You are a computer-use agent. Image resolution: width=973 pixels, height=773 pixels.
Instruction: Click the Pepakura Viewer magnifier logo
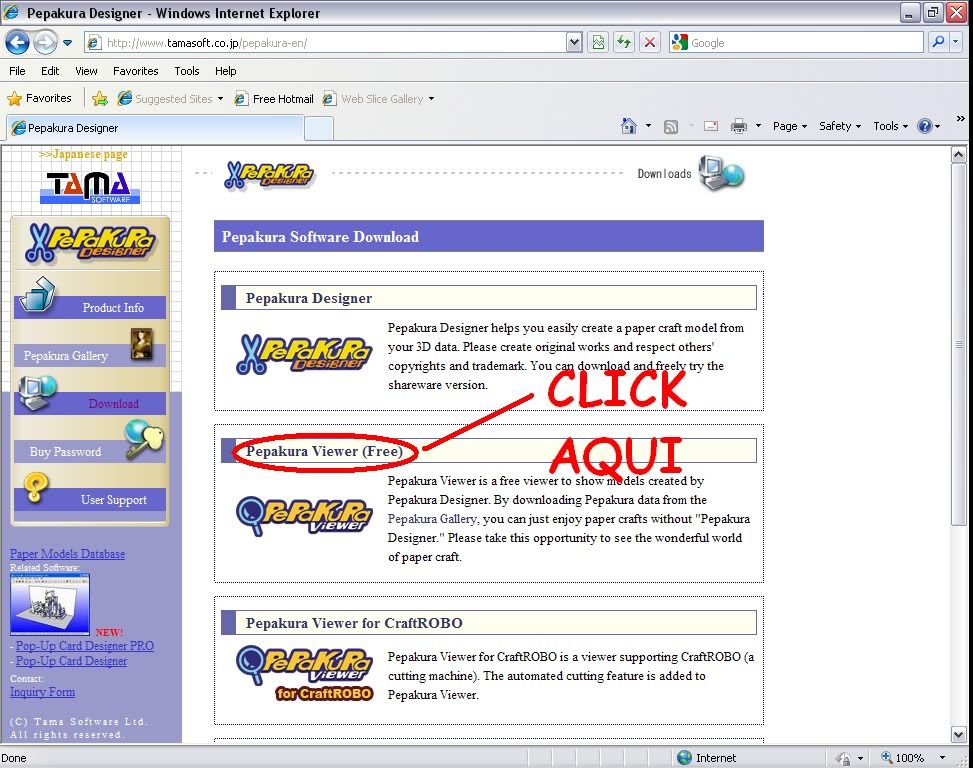tap(304, 517)
